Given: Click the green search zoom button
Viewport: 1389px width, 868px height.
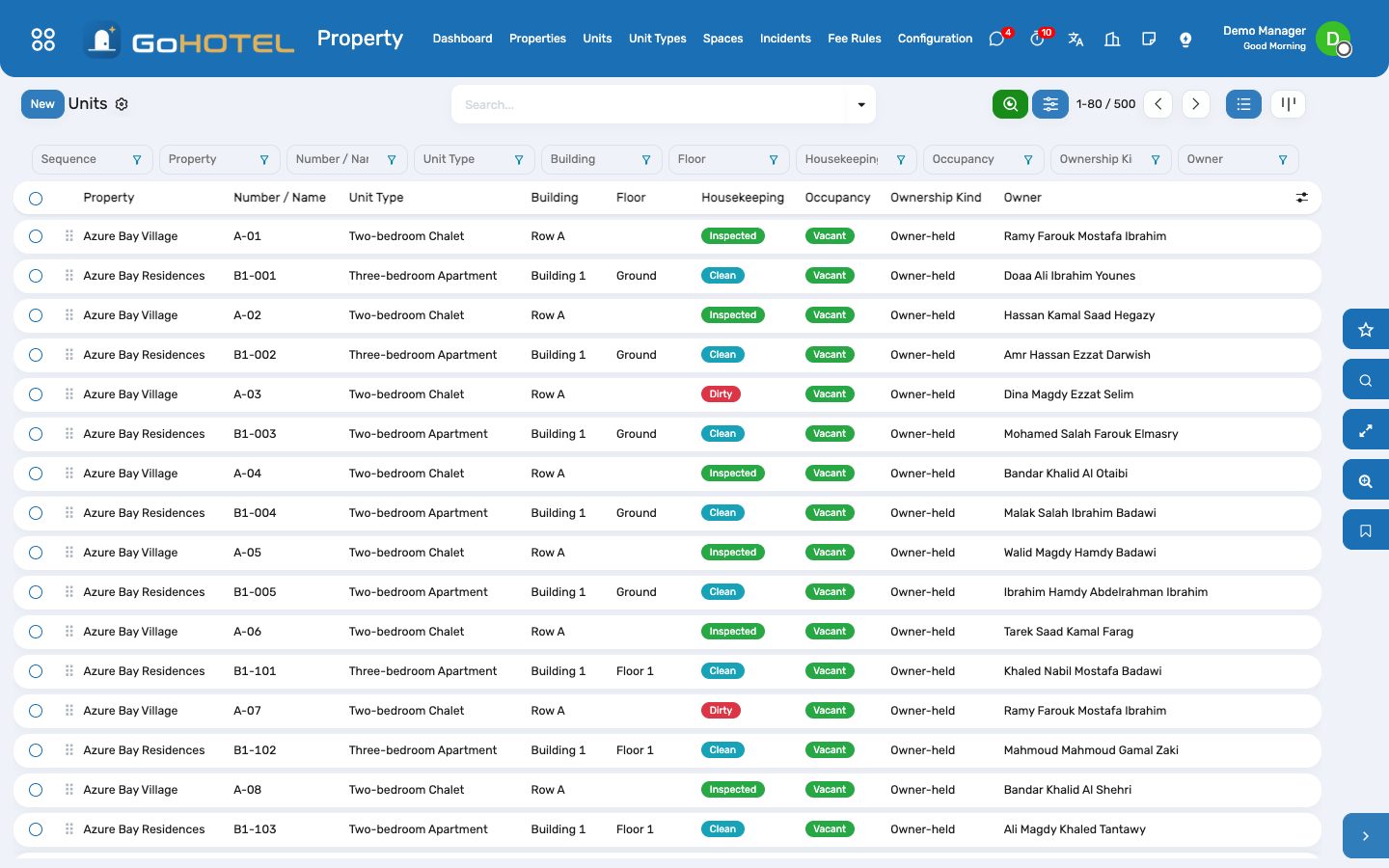Looking at the screenshot, I should point(1010,104).
